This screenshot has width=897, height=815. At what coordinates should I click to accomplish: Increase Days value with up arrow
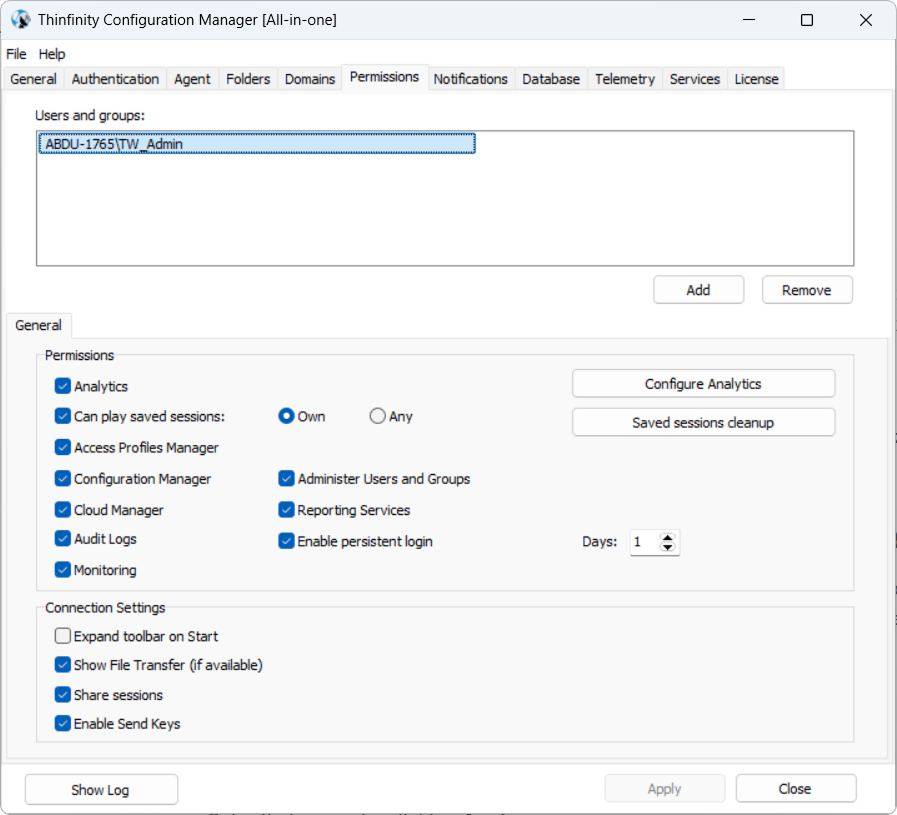coord(669,537)
